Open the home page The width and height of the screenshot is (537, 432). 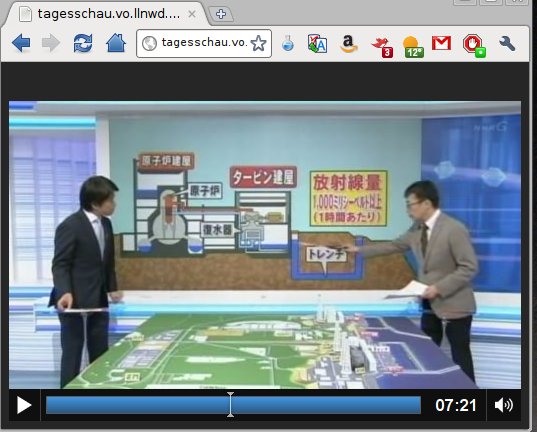pos(116,43)
